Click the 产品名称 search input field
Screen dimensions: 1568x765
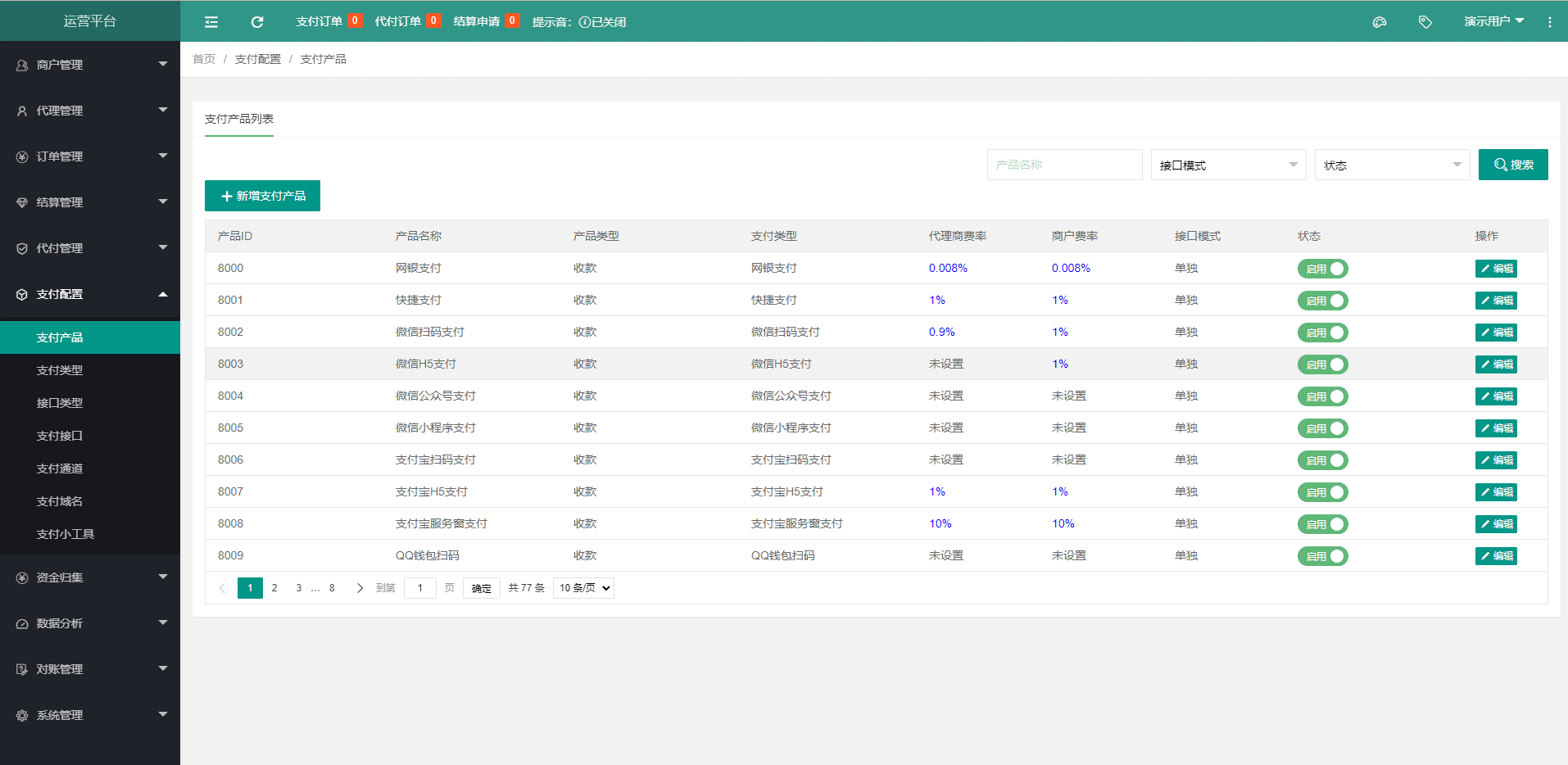click(x=1064, y=165)
